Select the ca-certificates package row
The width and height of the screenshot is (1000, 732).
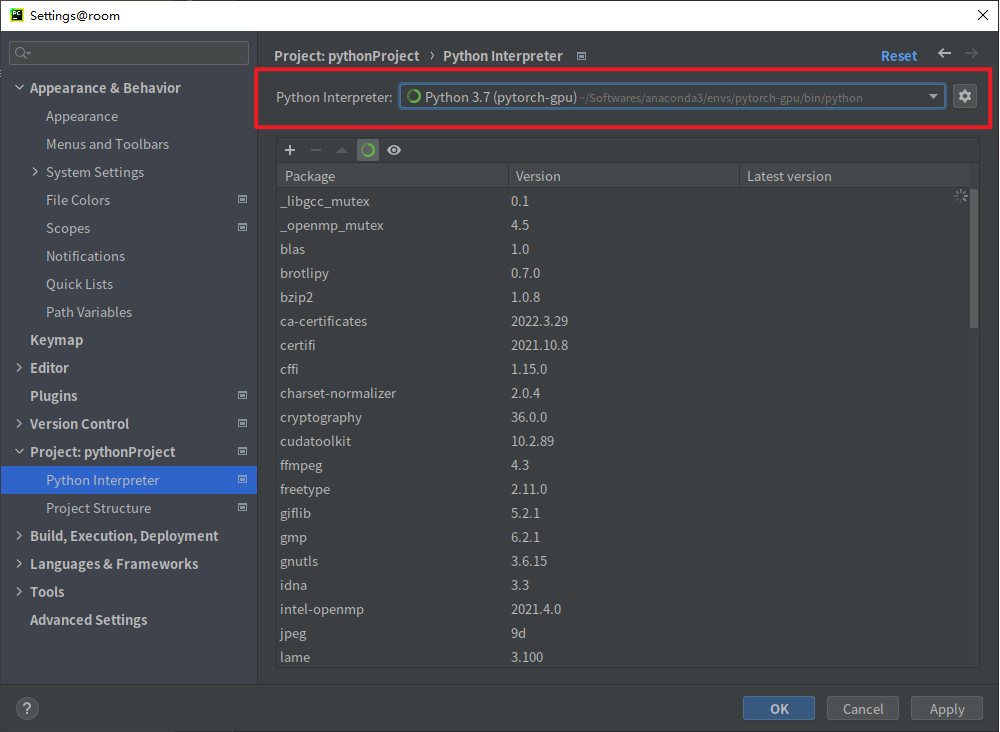click(x=623, y=321)
